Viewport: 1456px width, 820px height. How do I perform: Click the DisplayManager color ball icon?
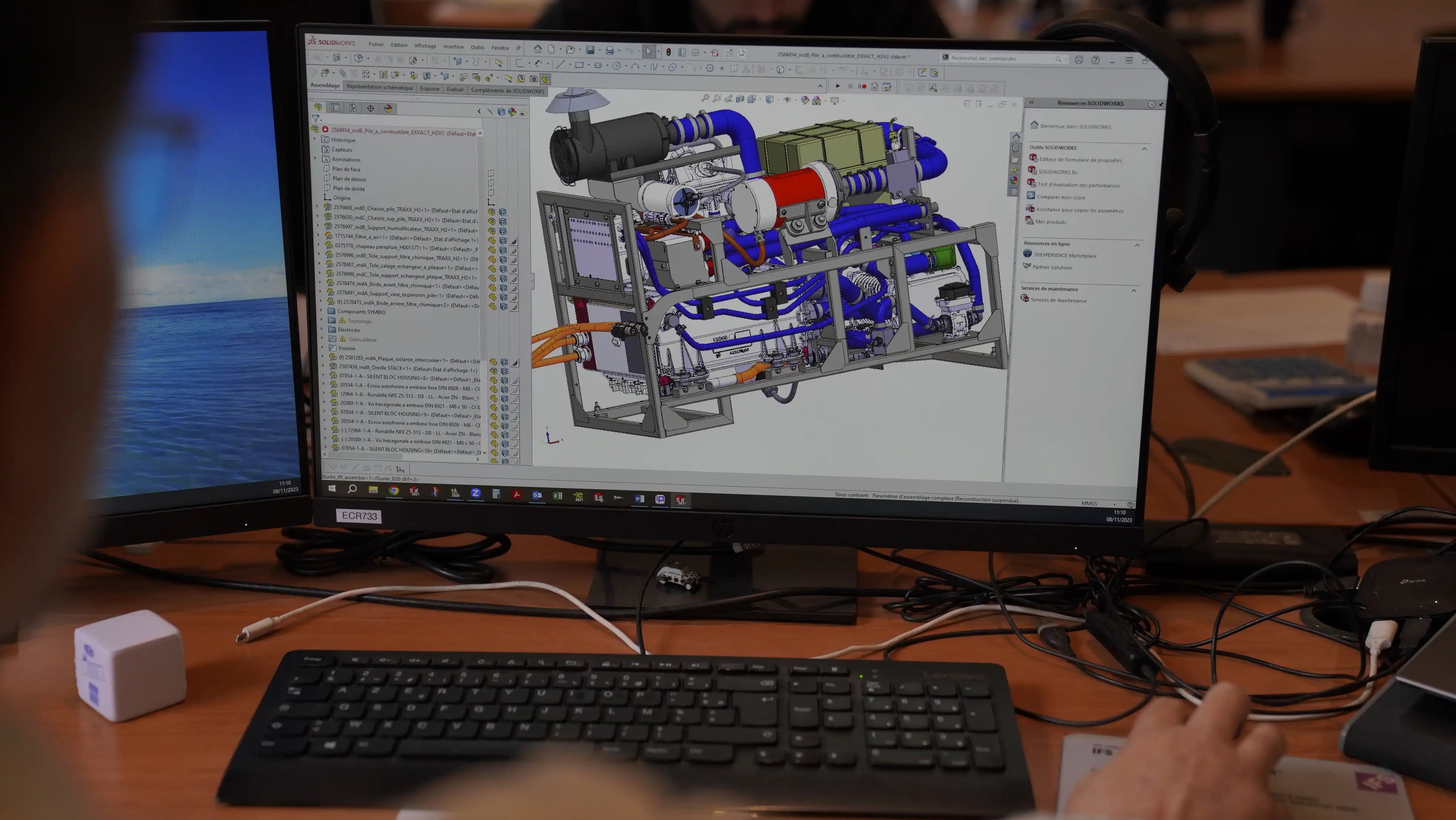coord(388,108)
